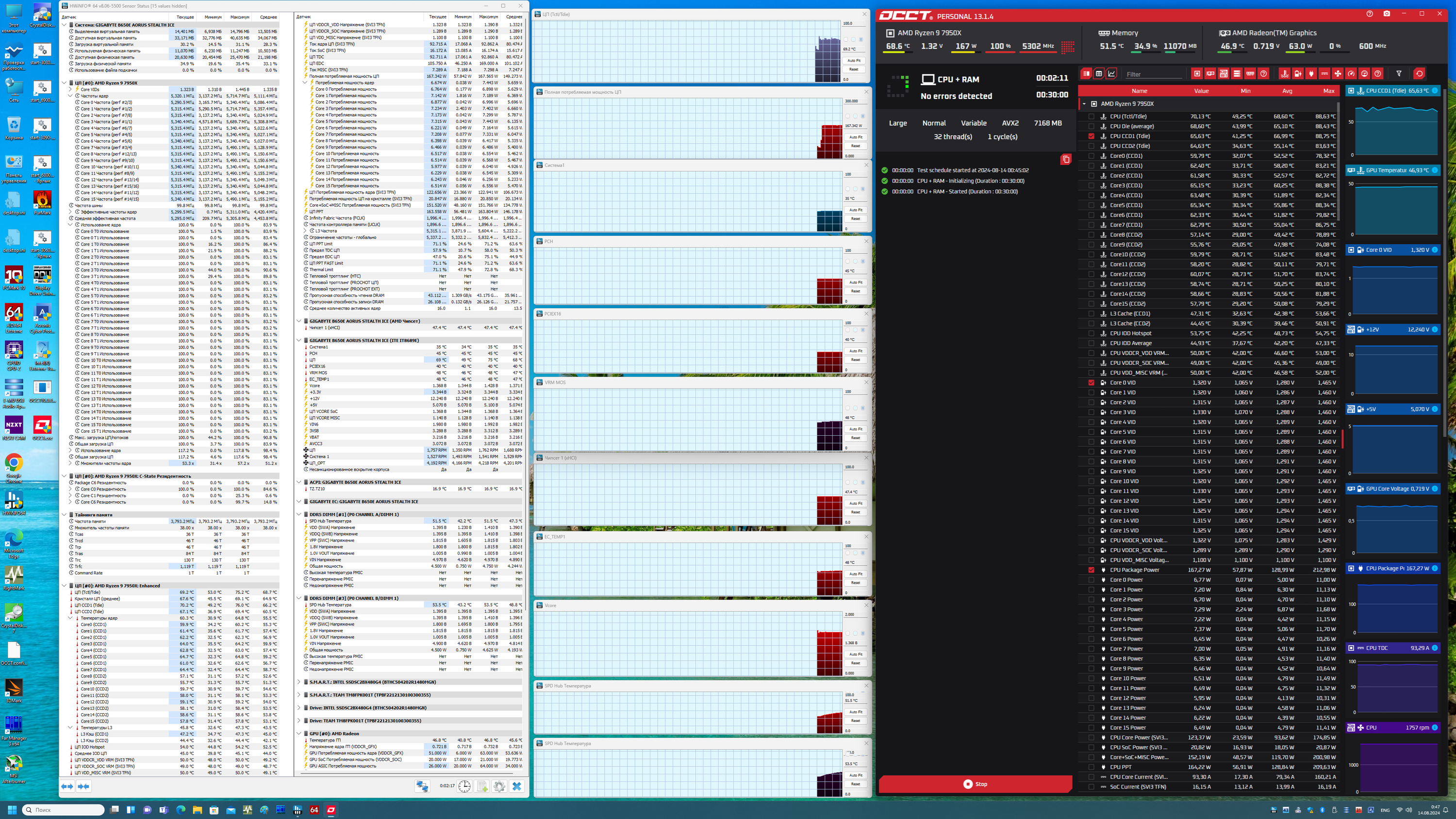Open AIDA64 from Windows taskbar

(x=314, y=810)
